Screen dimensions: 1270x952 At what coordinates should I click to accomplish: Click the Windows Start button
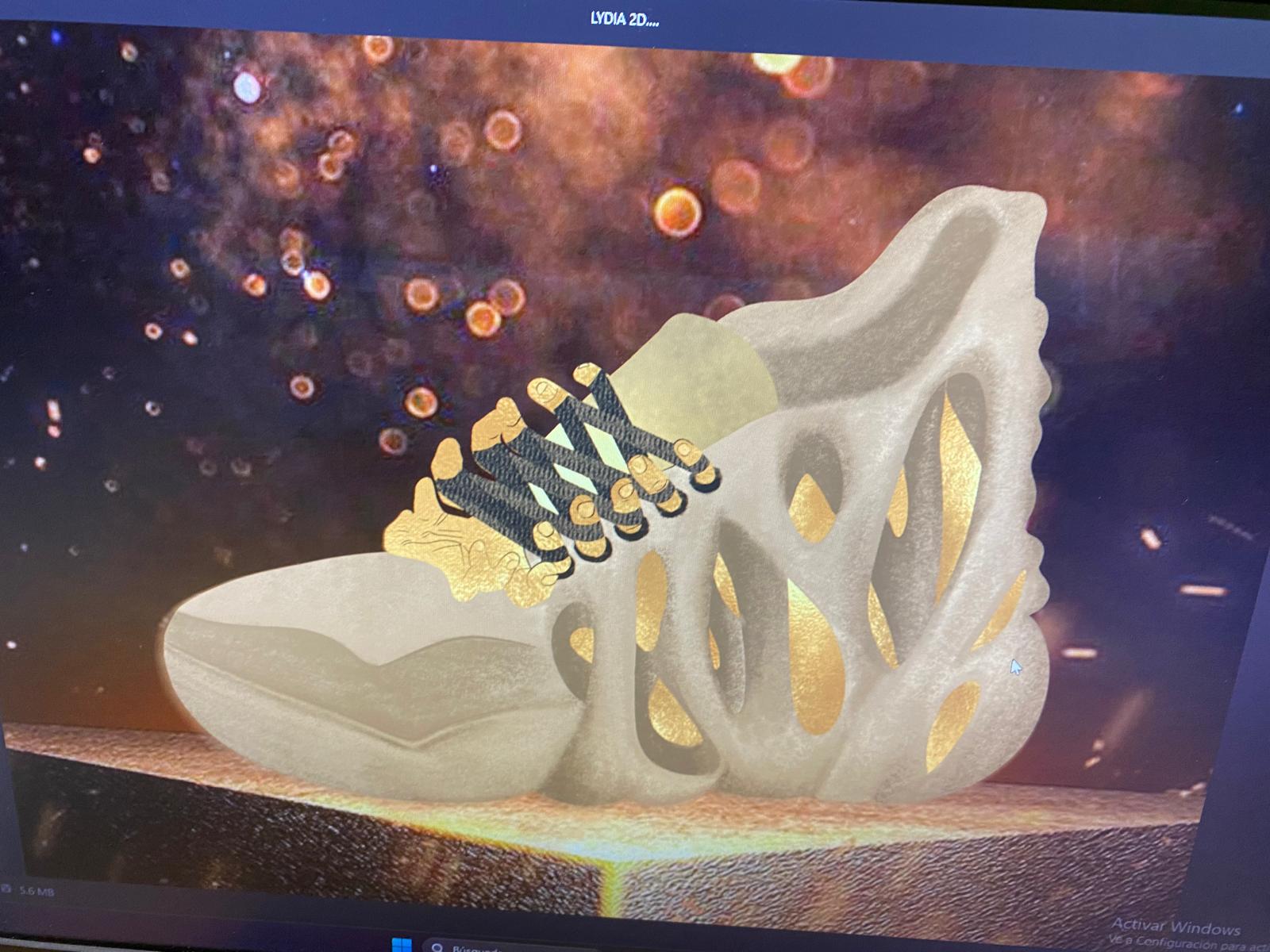click(x=402, y=944)
